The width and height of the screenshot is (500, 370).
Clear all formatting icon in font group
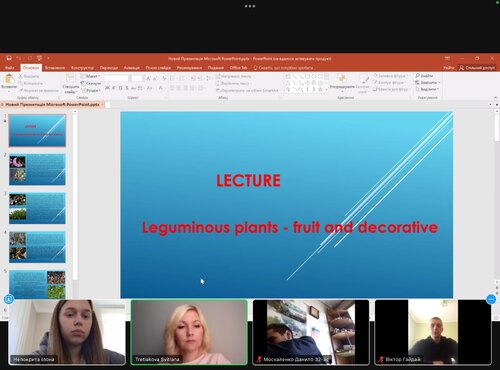tap(164, 79)
